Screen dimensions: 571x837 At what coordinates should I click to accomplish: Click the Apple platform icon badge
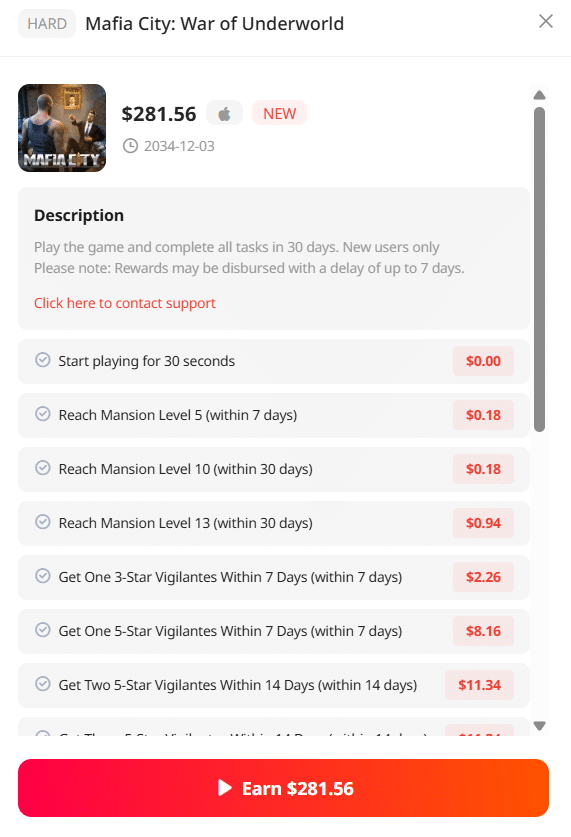(225, 113)
